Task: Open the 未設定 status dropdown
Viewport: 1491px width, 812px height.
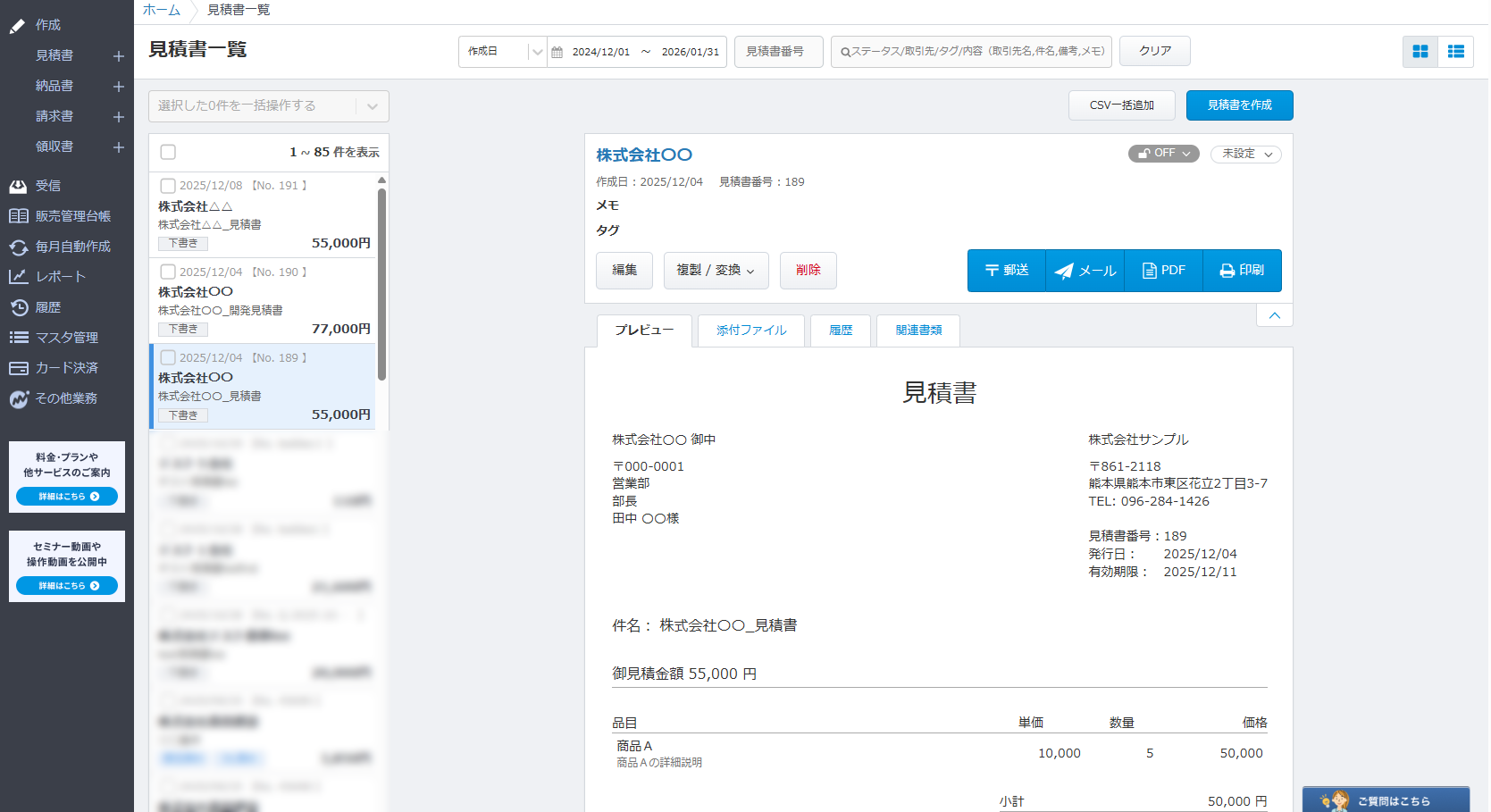Action: (1245, 155)
